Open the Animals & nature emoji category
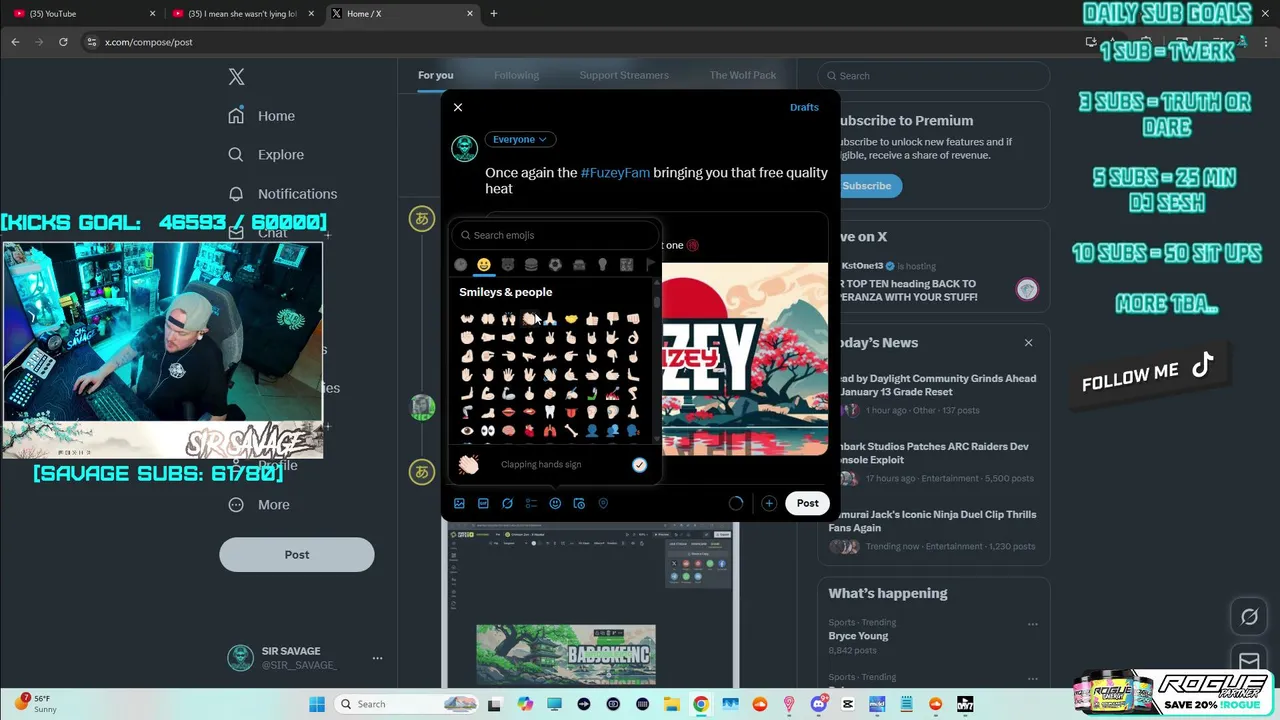This screenshot has width=1280, height=720. click(508, 265)
